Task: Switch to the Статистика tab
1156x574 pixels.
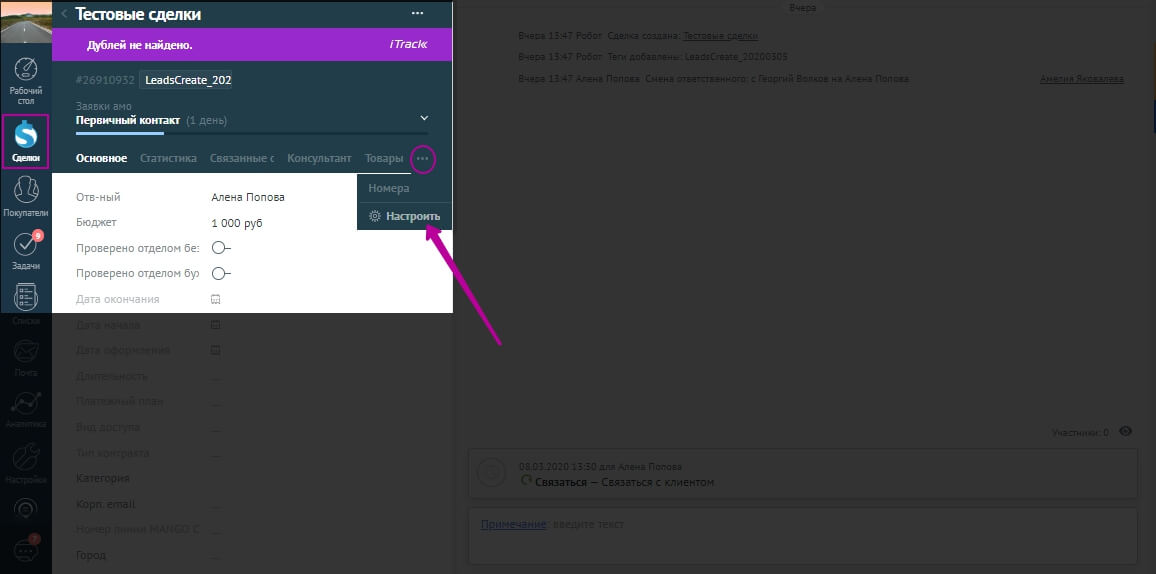Action: tap(168, 159)
